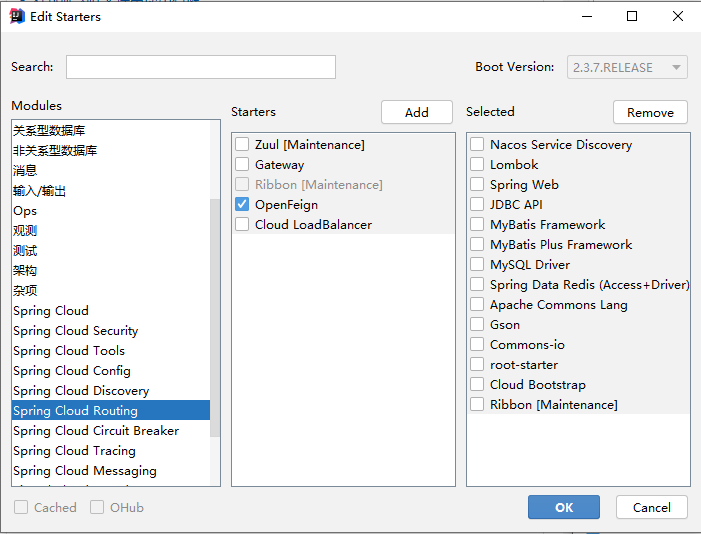Viewport: 701px width, 534px height.
Task: Select Spring Cloud Tracing module
Action: pos(110,450)
